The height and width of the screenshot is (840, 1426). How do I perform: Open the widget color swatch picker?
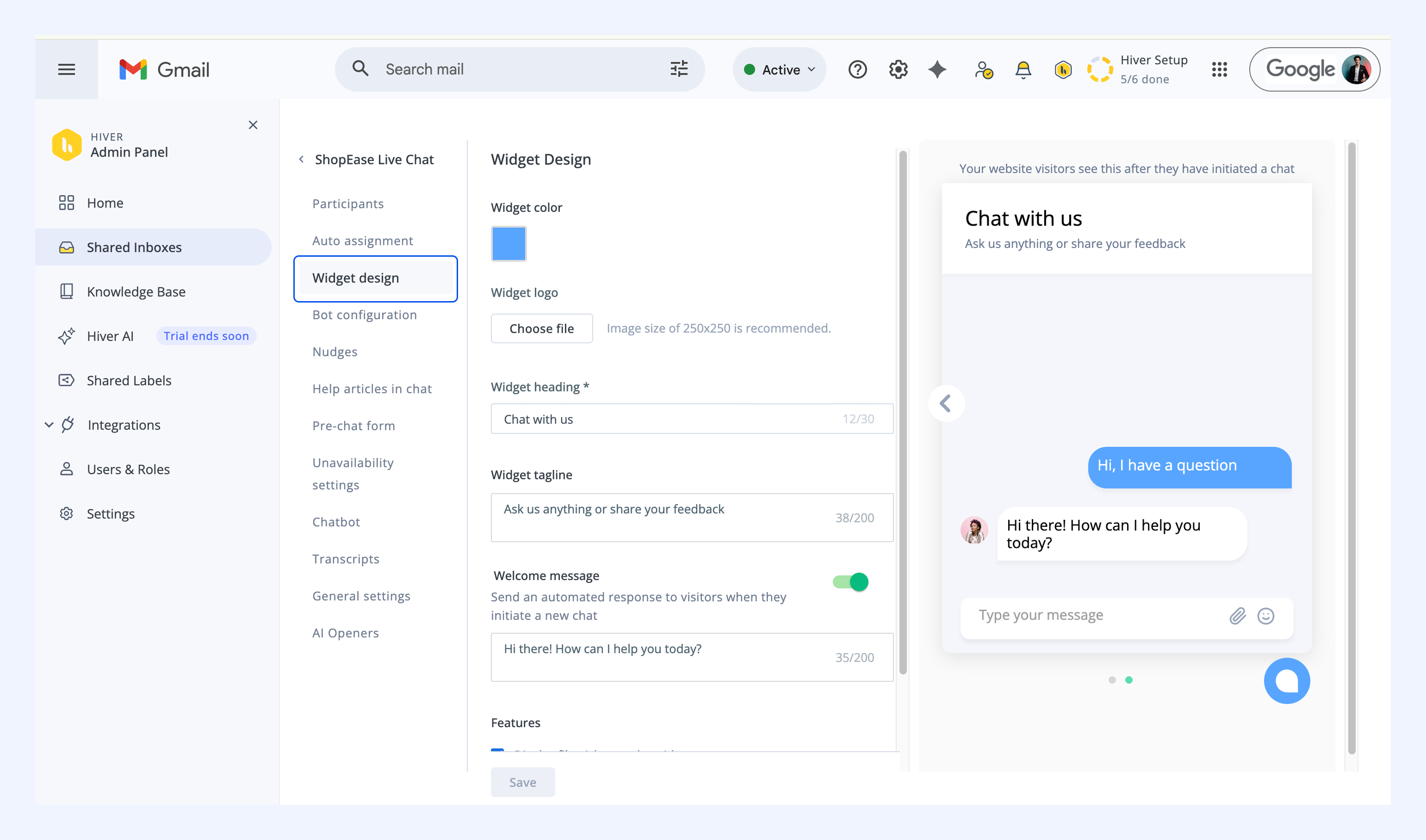[508, 244]
